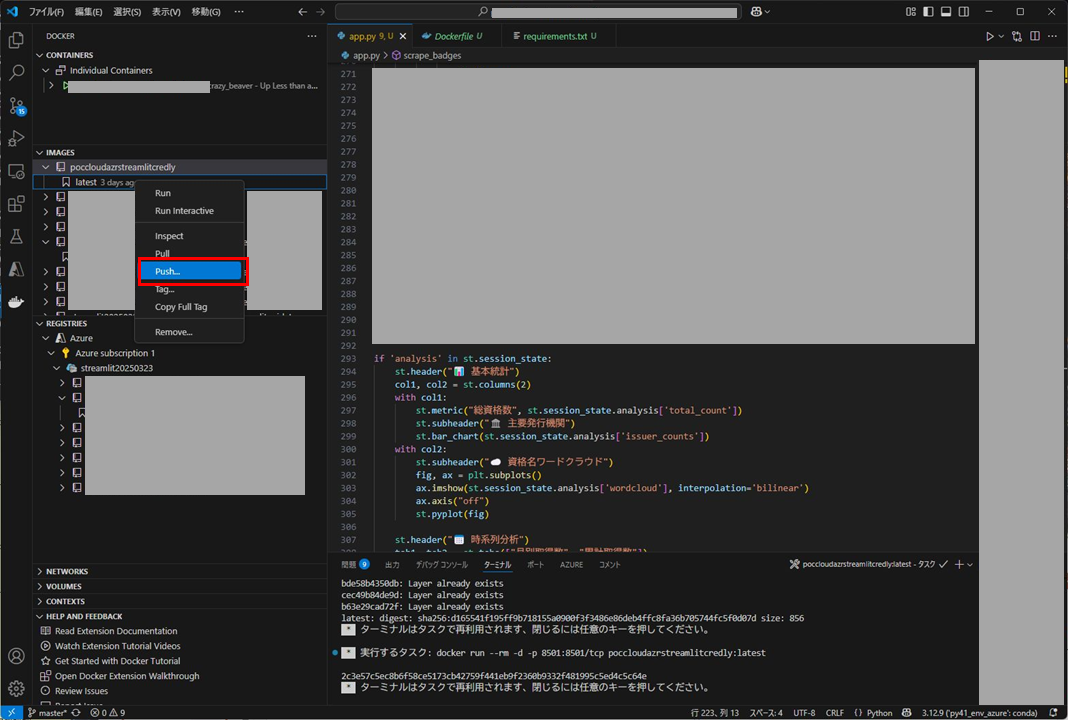The image size is (1068, 720).
Task: Open the terminal launch profile dropdown
Action: [968, 564]
